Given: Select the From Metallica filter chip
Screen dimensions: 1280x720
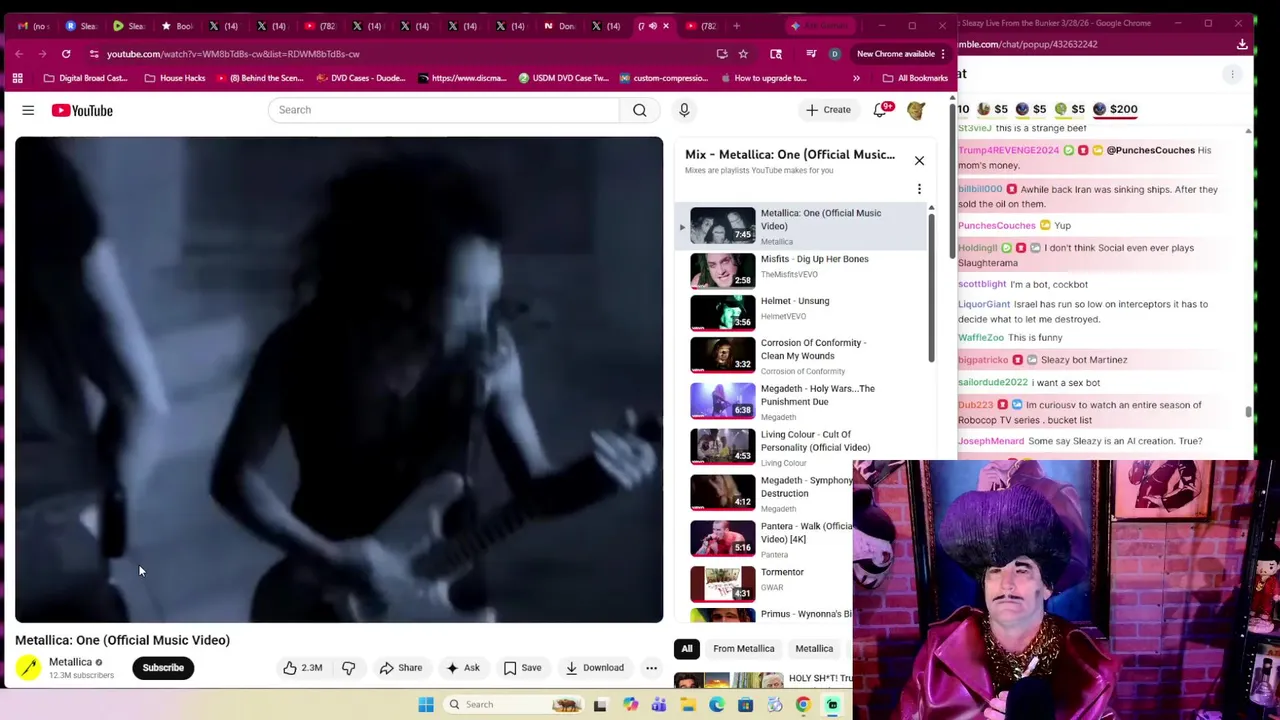Looking at the screenshot, I should pyautogui.click(x=744, y=649).
